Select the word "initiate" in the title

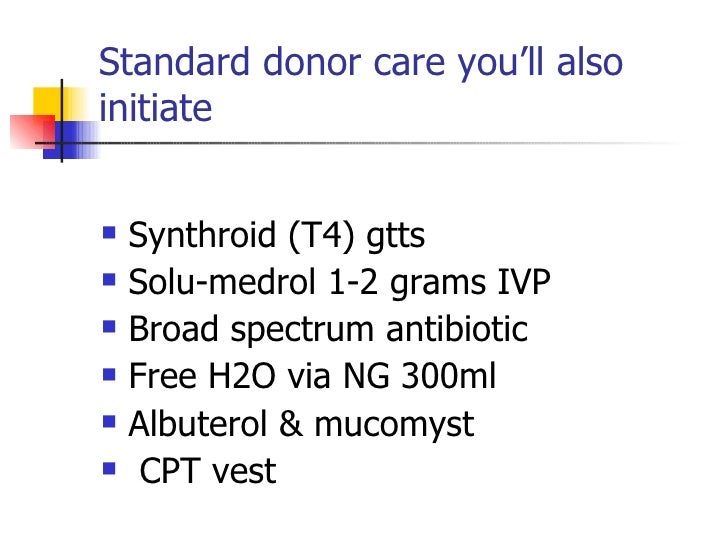point(156,107)
